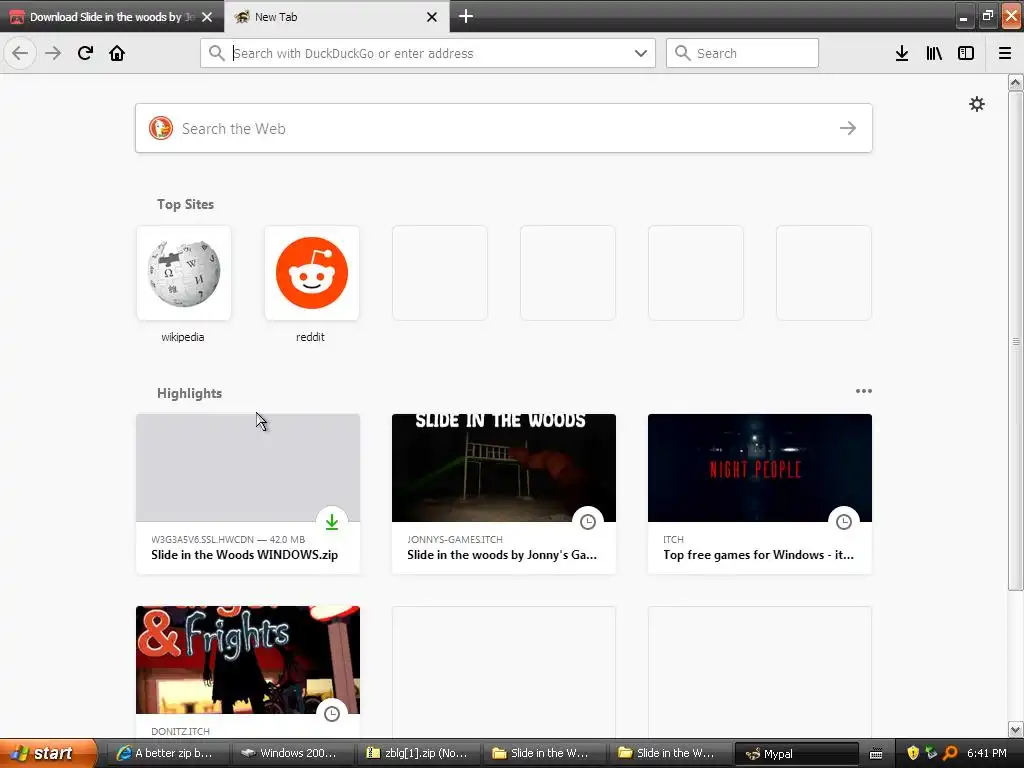Go back using the back arrow button
1024x768 pixels.
tap(20, 53)
